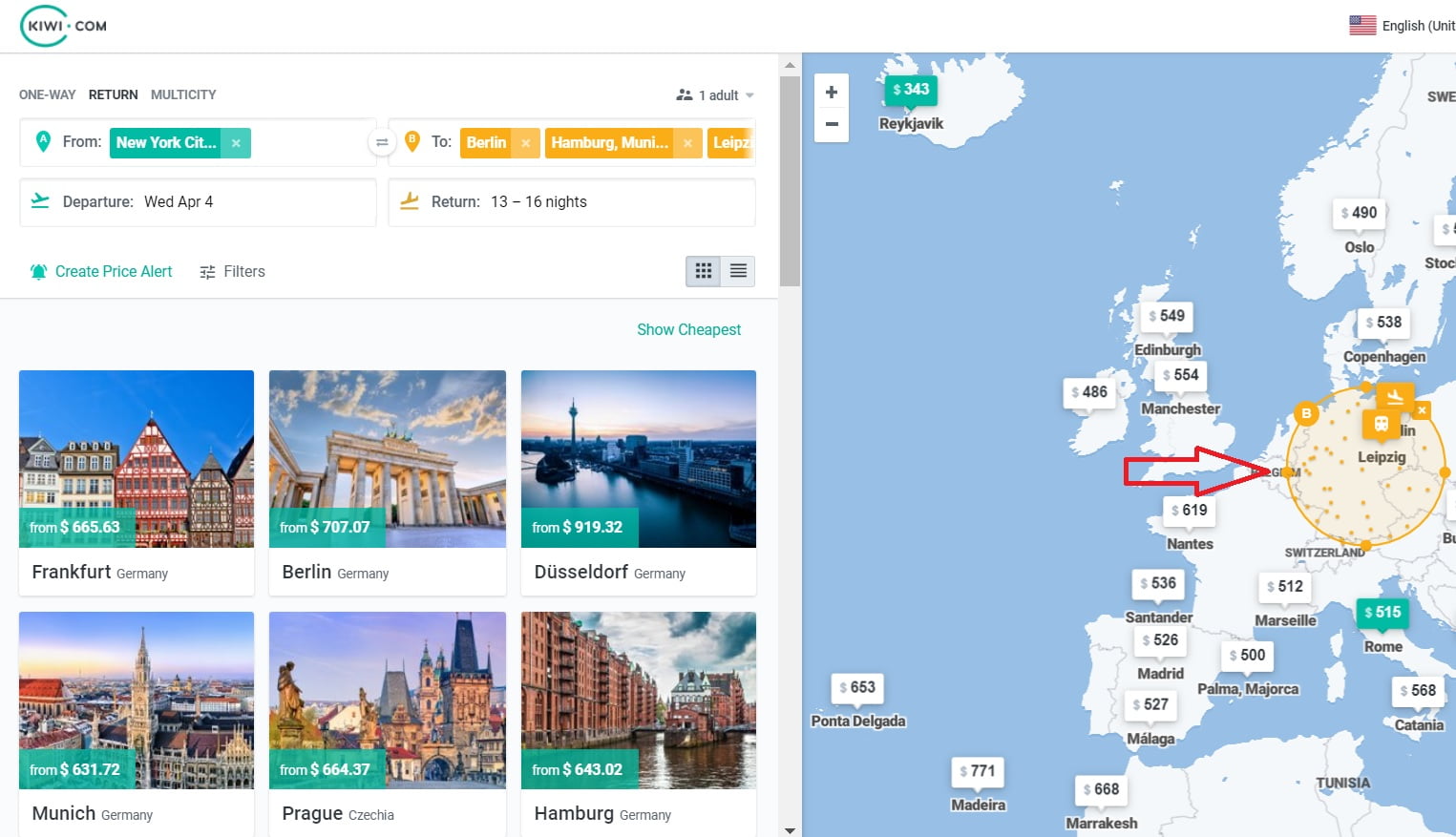Image resolution: width=1456 pixels, height=837 pixels.
Task: Click the price alert bell icon
Action: pos(38,272)
